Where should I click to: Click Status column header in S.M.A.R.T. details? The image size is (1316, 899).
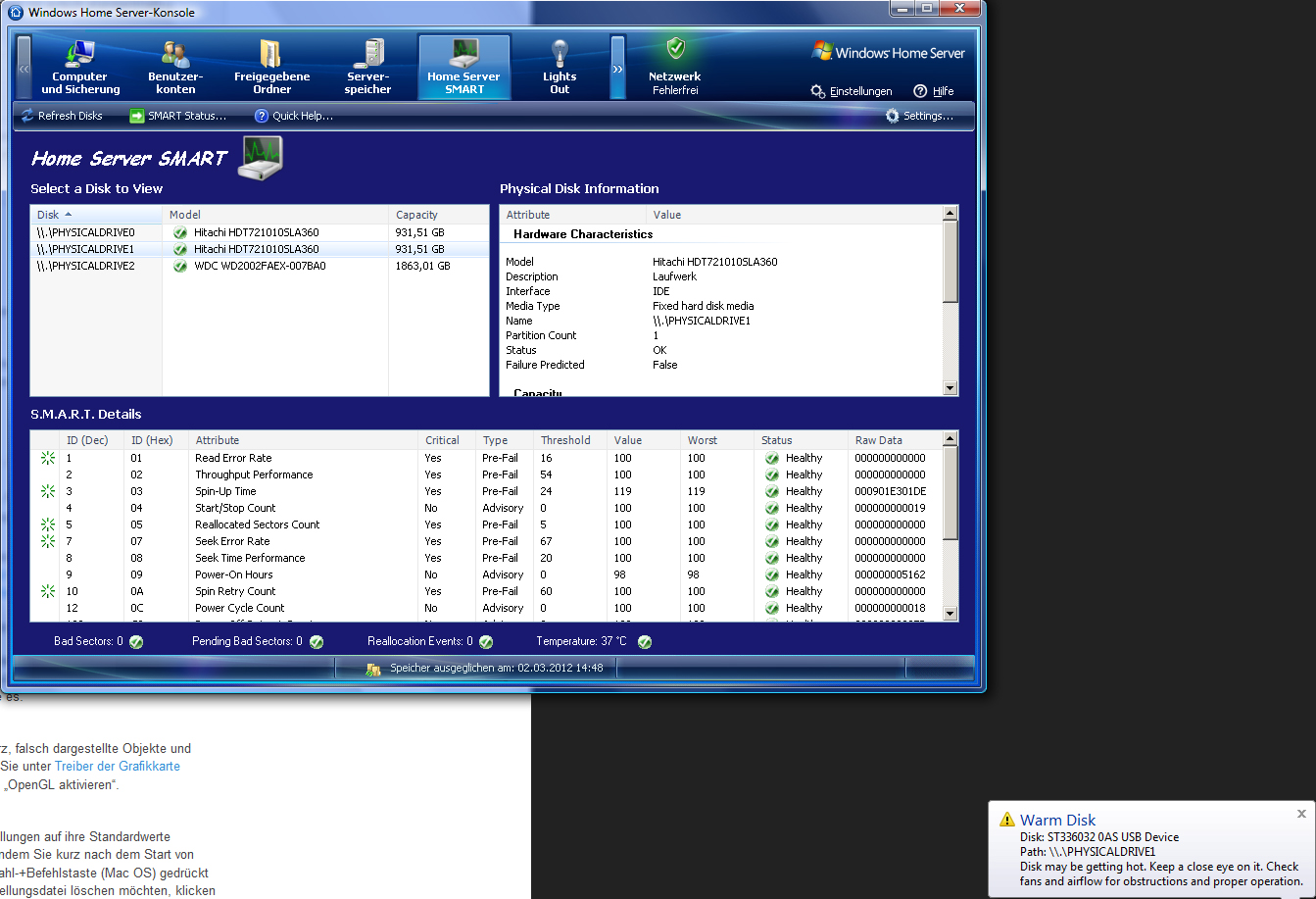[802, 440]
